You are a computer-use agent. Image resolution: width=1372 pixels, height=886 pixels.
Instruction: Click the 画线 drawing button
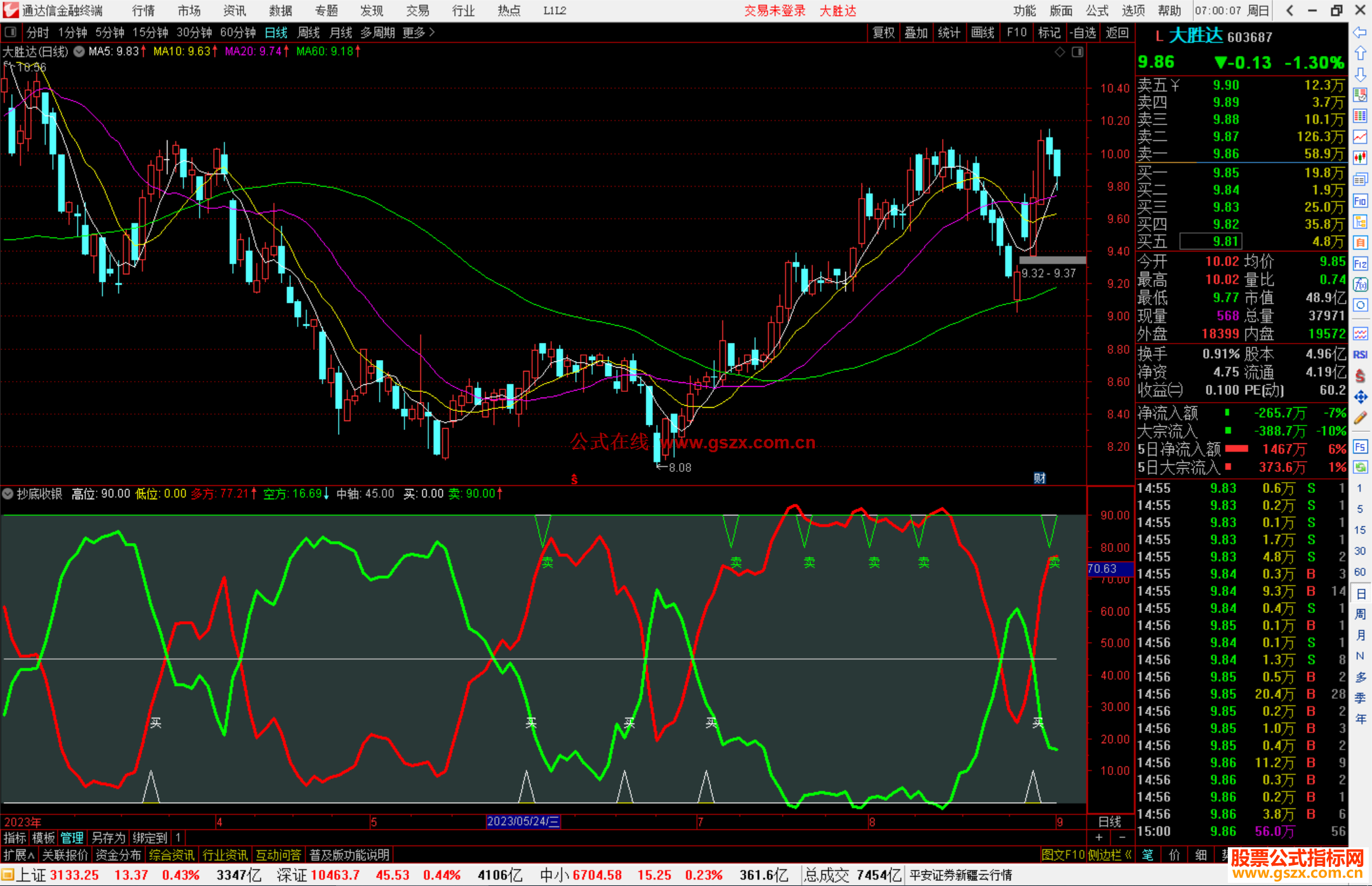(983, 32)
